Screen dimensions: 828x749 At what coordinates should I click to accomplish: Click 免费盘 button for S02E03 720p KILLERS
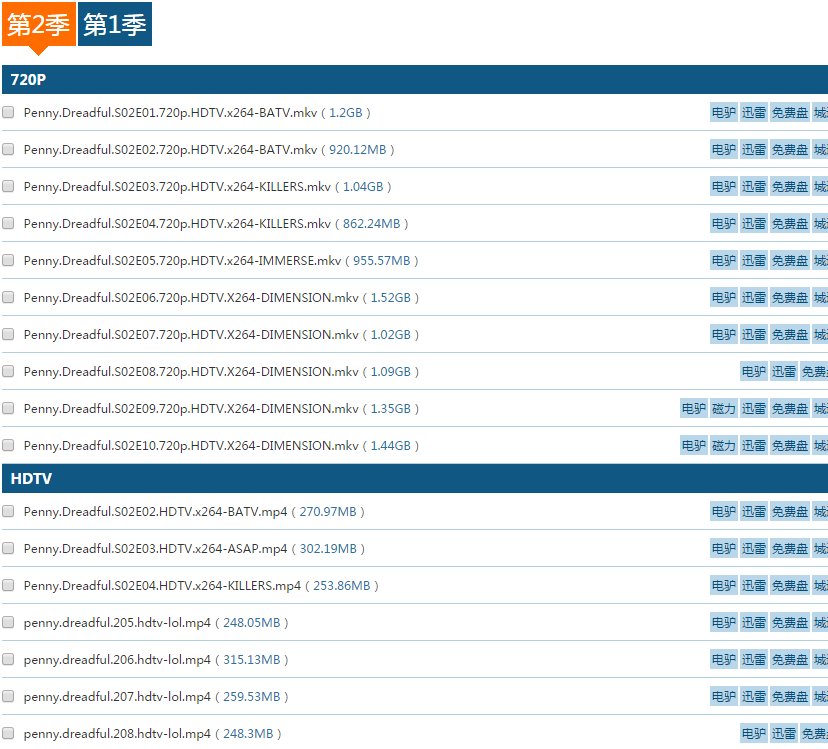click(790, 187)
